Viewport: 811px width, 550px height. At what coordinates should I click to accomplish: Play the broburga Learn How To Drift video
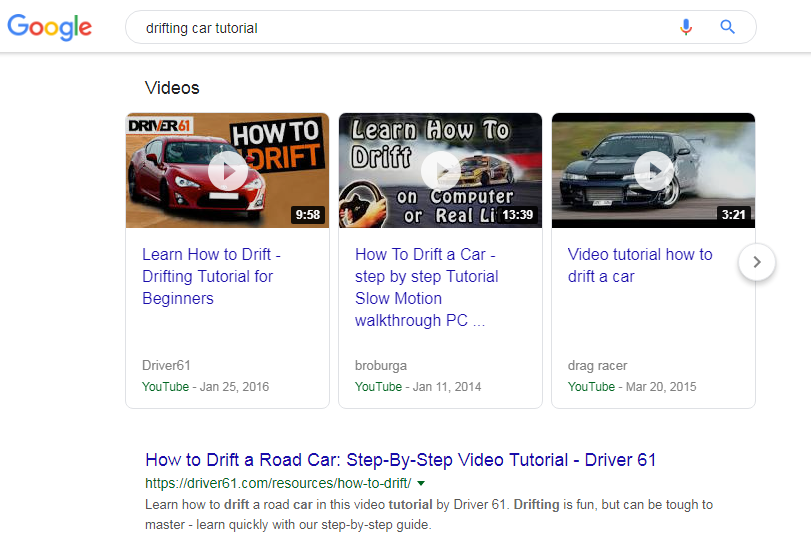[441, 171]
